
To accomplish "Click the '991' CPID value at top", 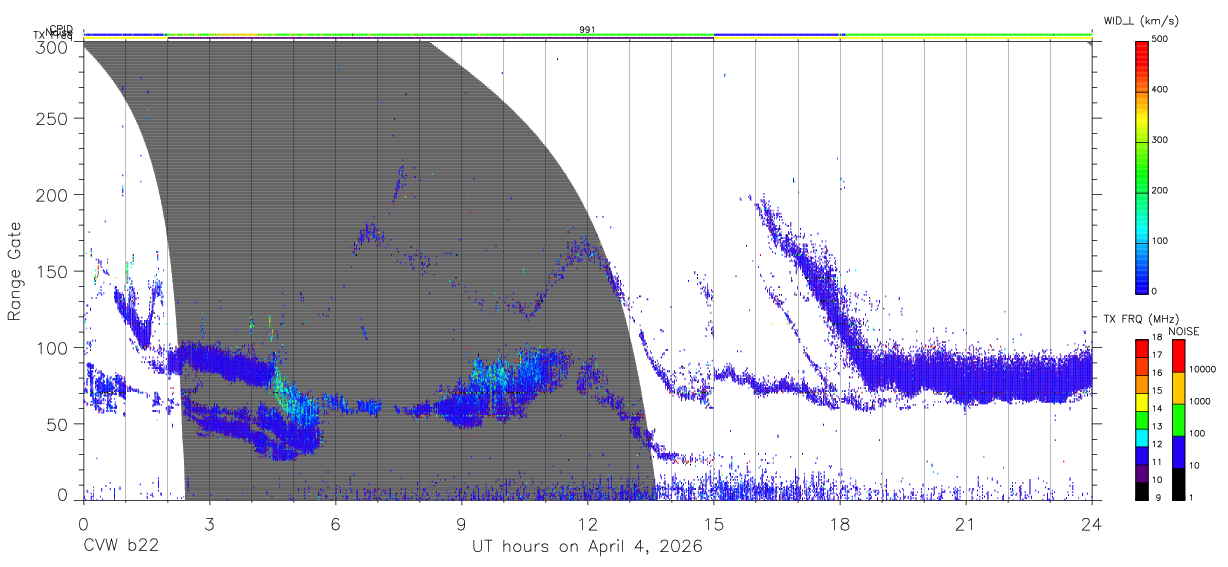I will [x=588, y=29].
